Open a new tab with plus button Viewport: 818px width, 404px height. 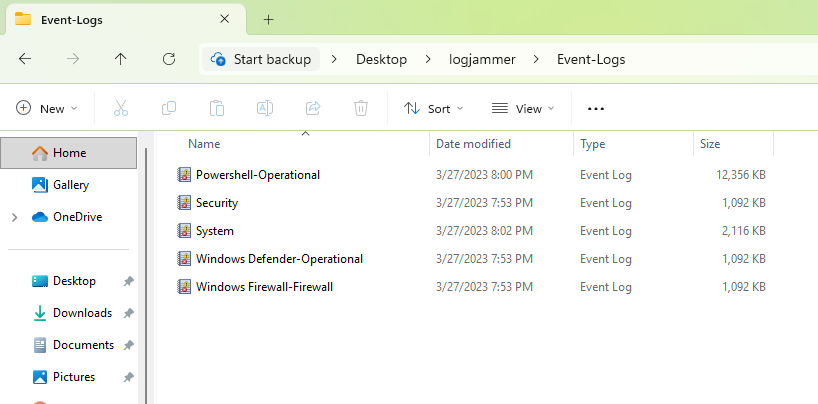coord(268,20)
